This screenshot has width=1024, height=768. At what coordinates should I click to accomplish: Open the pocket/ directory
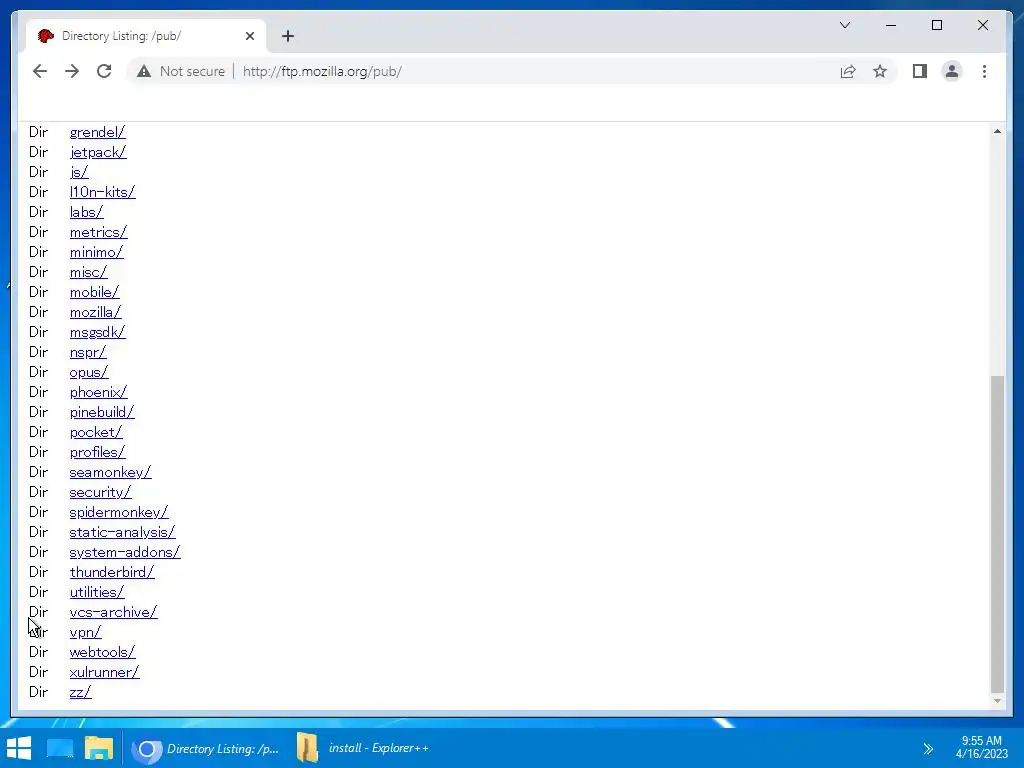click(x=96, y=432)
